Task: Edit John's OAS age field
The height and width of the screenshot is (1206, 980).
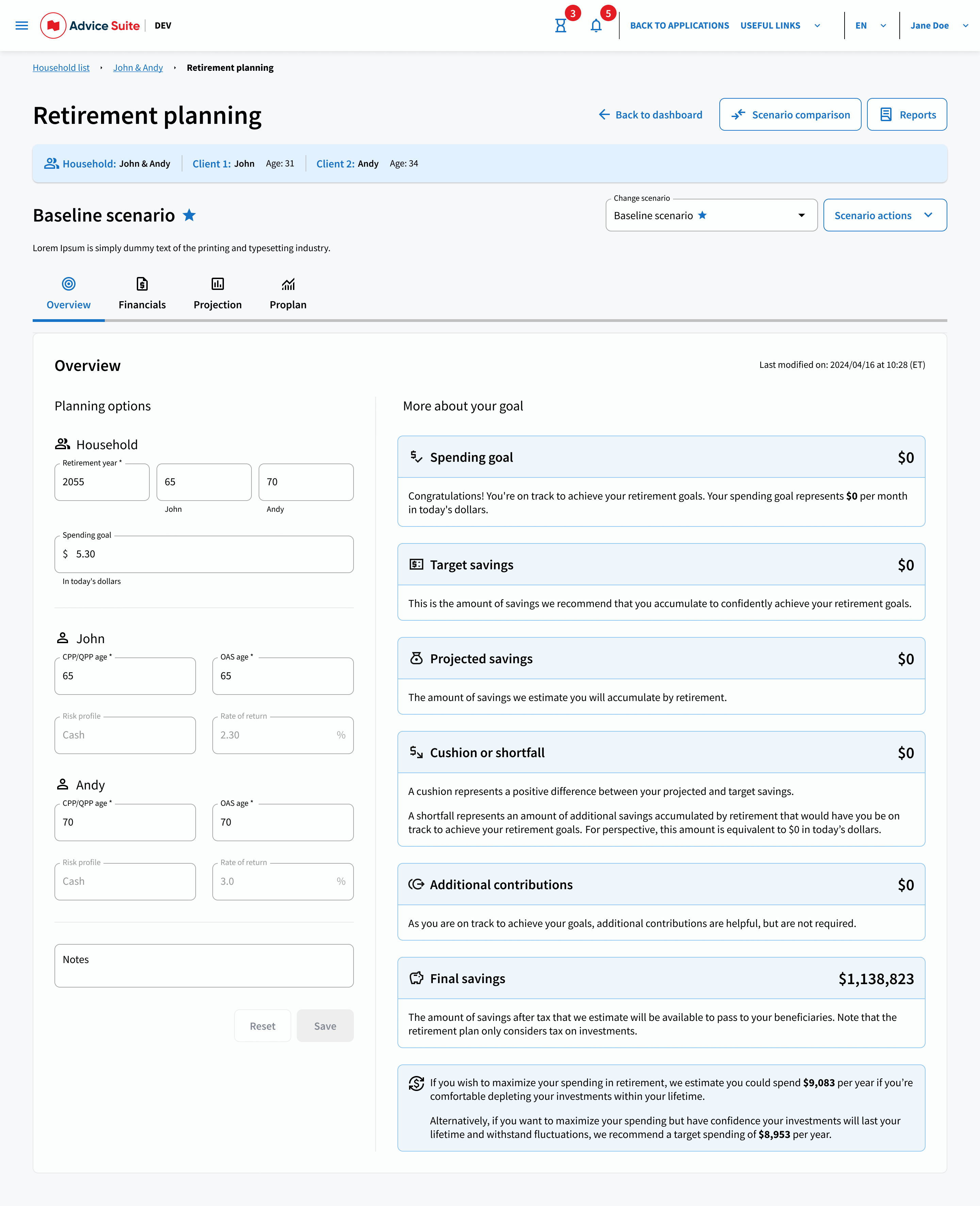Action: (283, 676)
